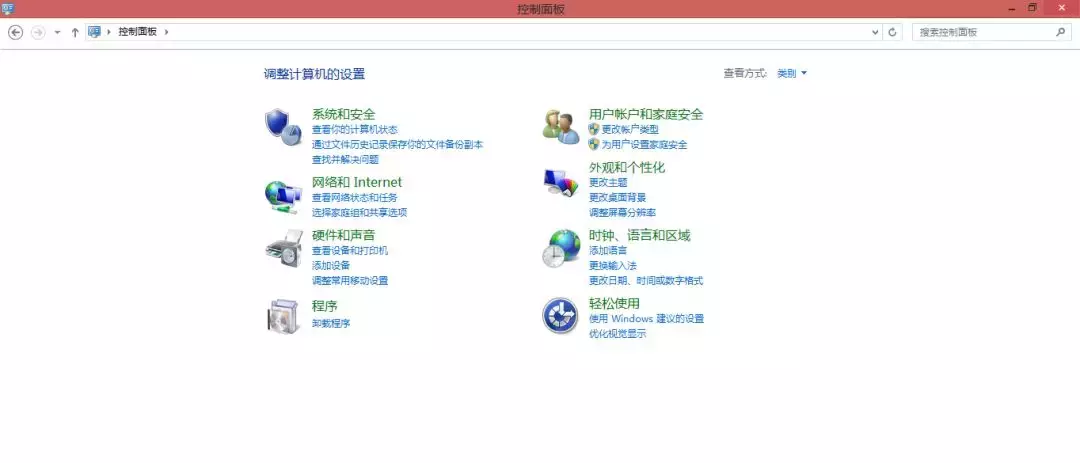The height and width of the screenshot is (463, 1080).
Task: Open recent locations dropdown arrow
Action: coord(57,32)
